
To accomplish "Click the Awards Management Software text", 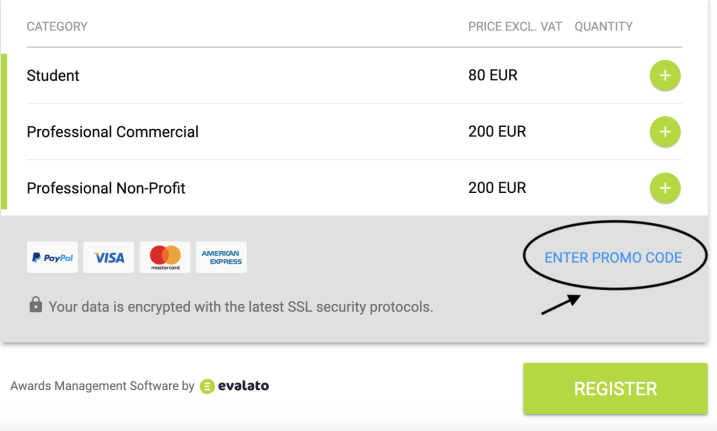I will tap(101, 386).
